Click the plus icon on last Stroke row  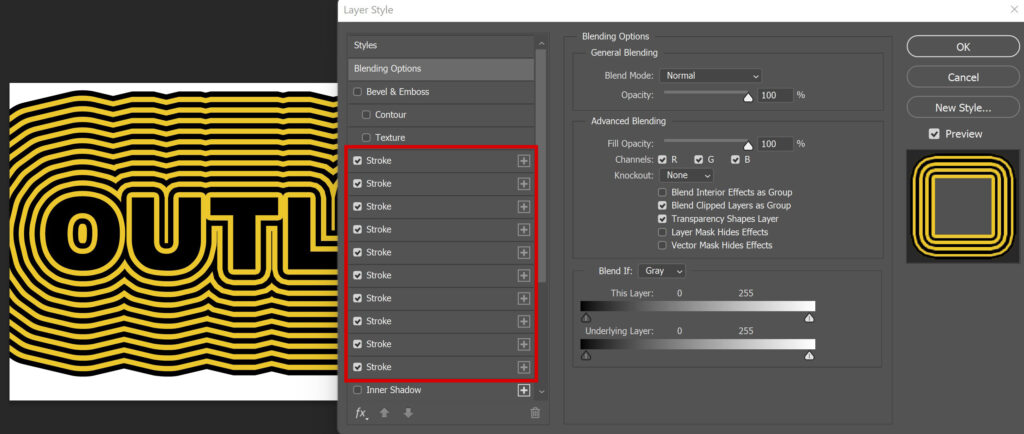point(524,367)
